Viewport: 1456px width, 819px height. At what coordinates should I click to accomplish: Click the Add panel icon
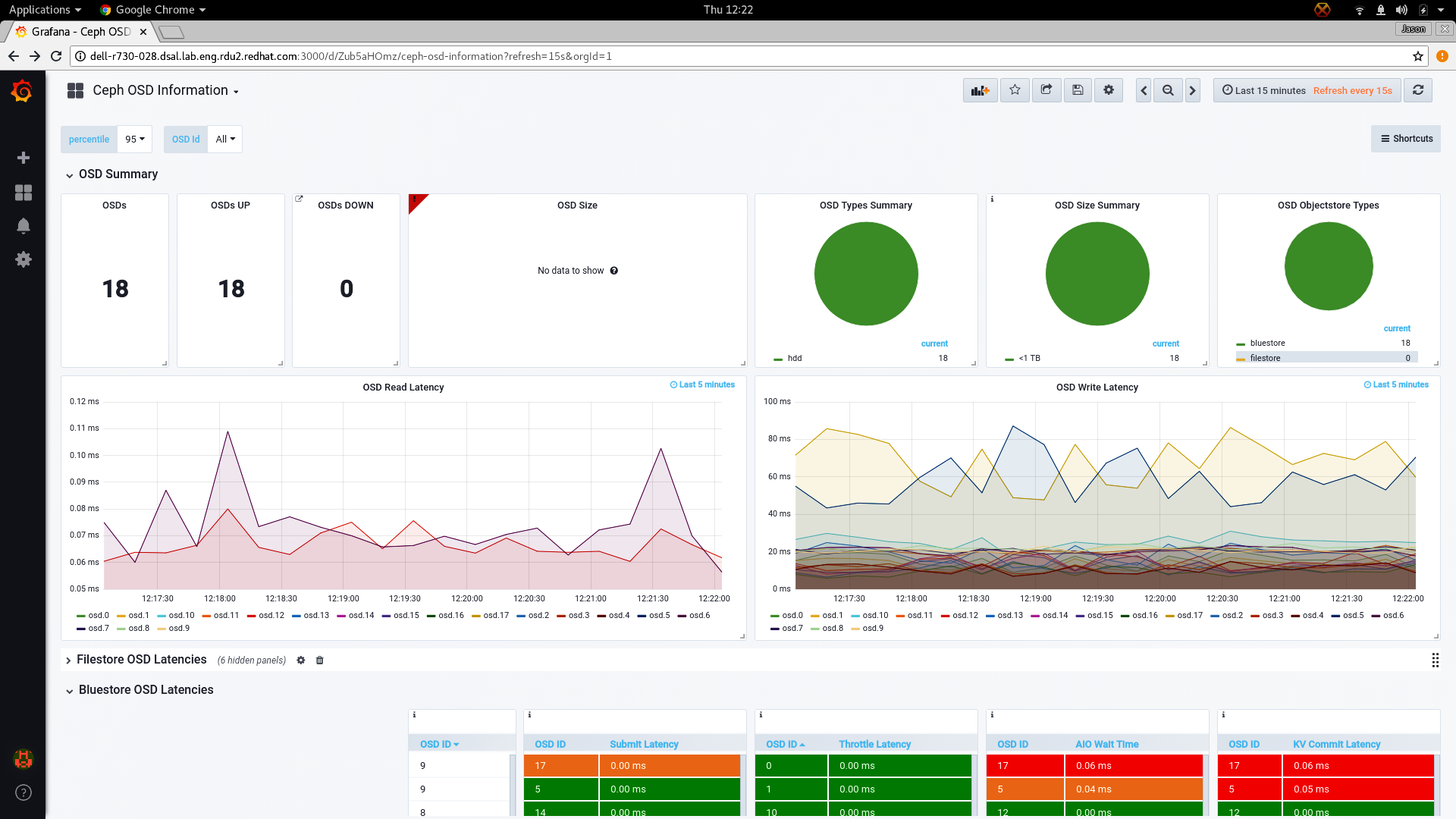point(980,90)
